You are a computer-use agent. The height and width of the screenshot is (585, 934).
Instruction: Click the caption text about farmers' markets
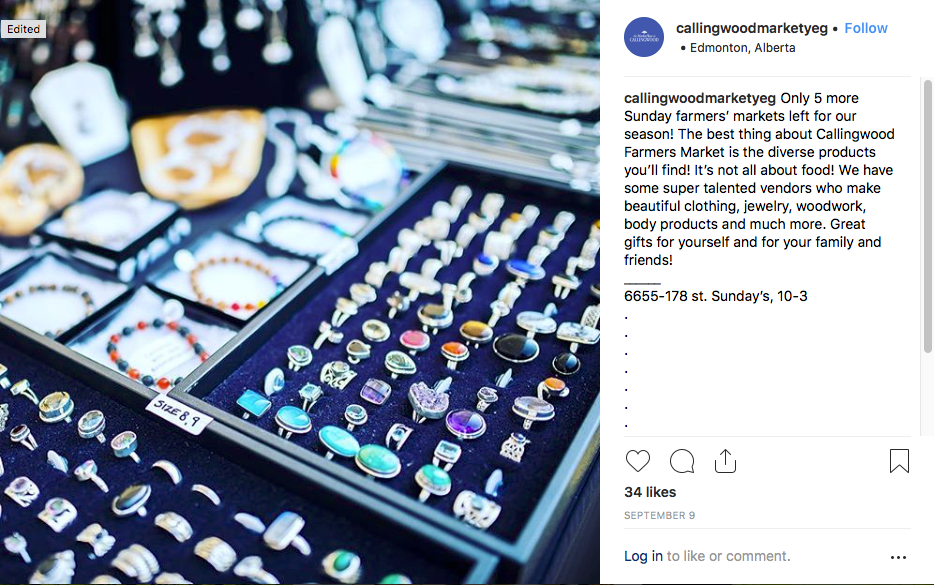click(759, 179)
